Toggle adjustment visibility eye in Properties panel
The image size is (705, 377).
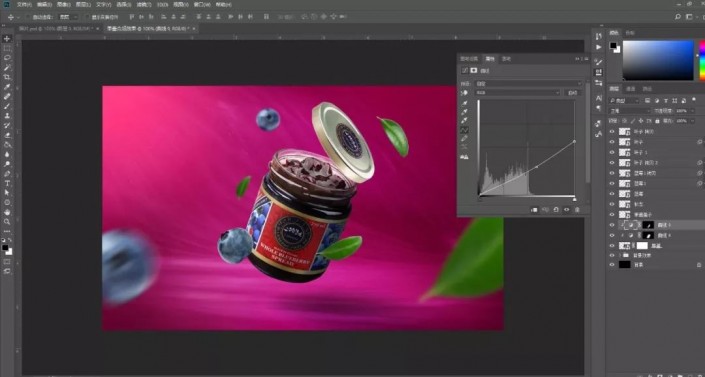(x=567, y=210)
